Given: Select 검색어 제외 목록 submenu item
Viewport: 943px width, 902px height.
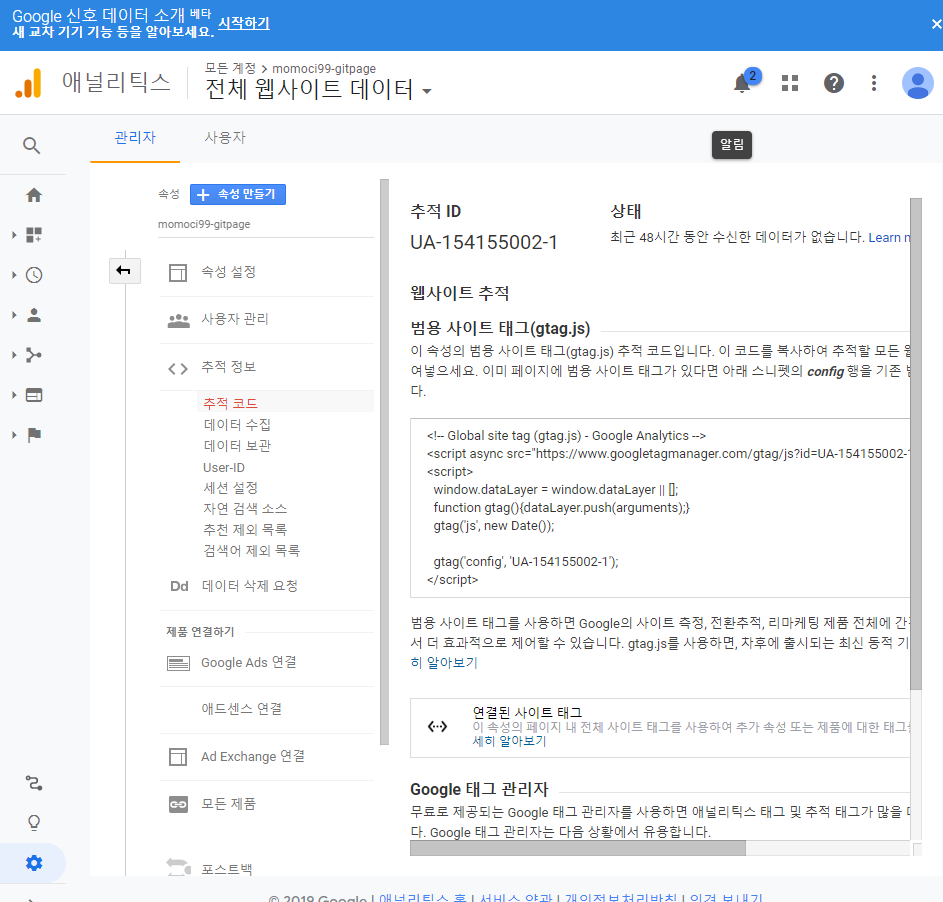Looking at the screenshot, I should click(251, 551).
